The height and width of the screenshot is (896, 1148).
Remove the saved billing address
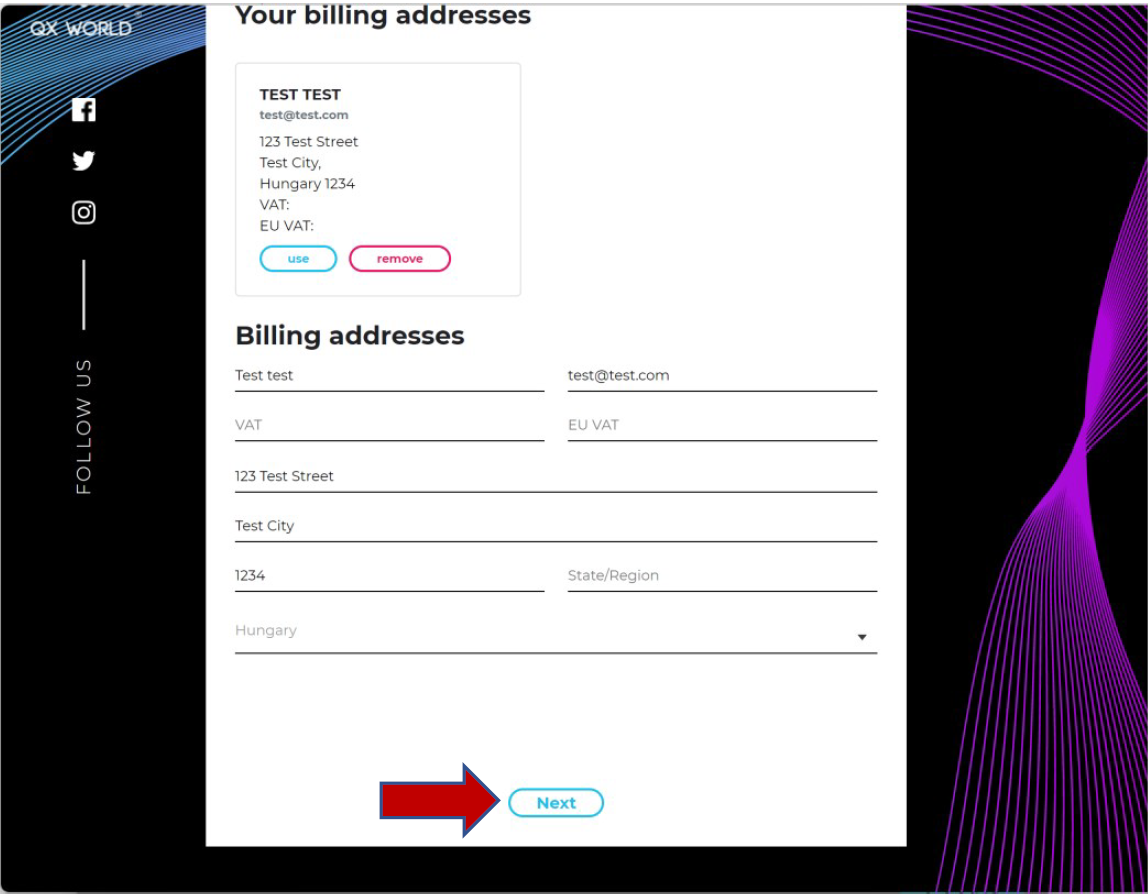[x=399, y=259]
